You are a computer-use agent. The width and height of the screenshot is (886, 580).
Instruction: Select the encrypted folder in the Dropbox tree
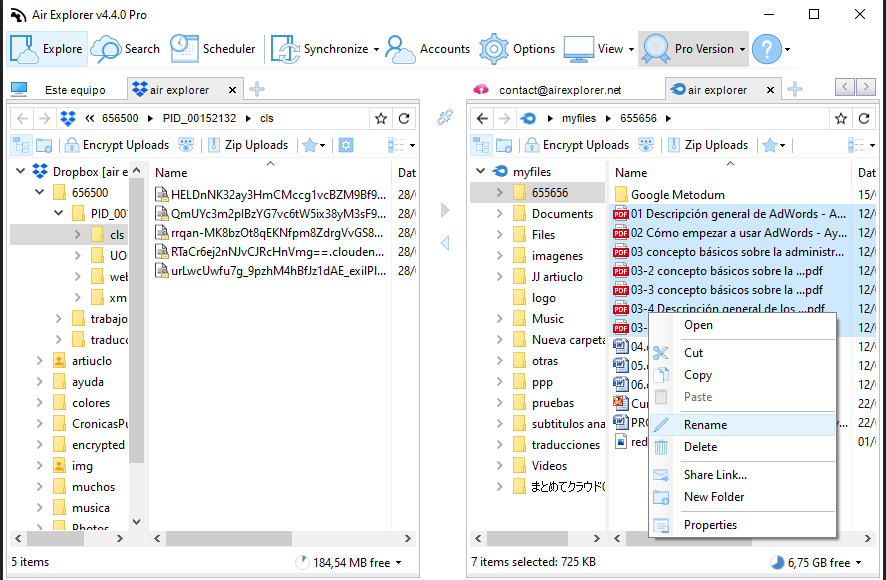98,445
